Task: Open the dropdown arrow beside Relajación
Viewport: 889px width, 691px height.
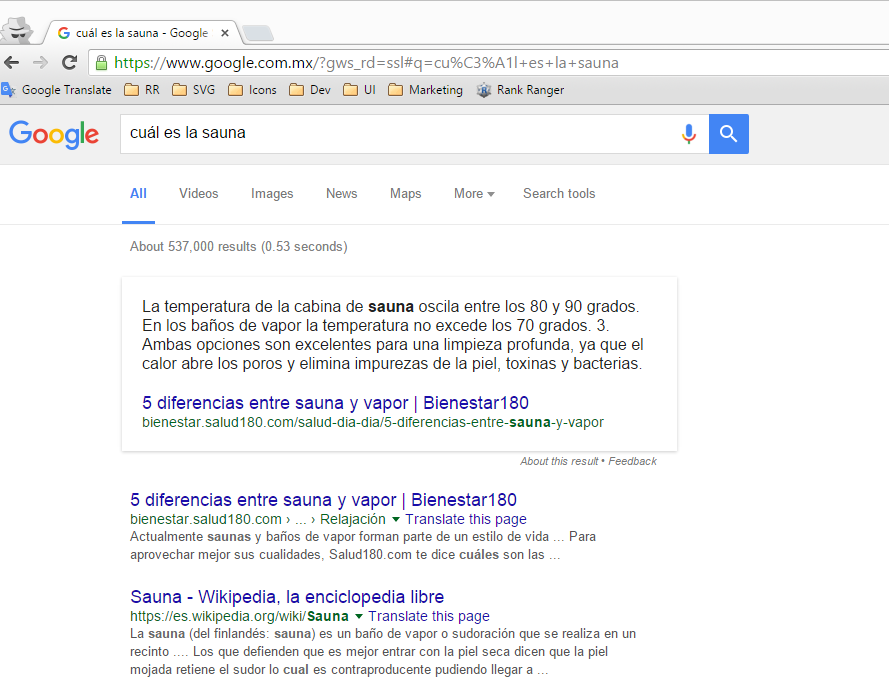Action: coord(396,520)
